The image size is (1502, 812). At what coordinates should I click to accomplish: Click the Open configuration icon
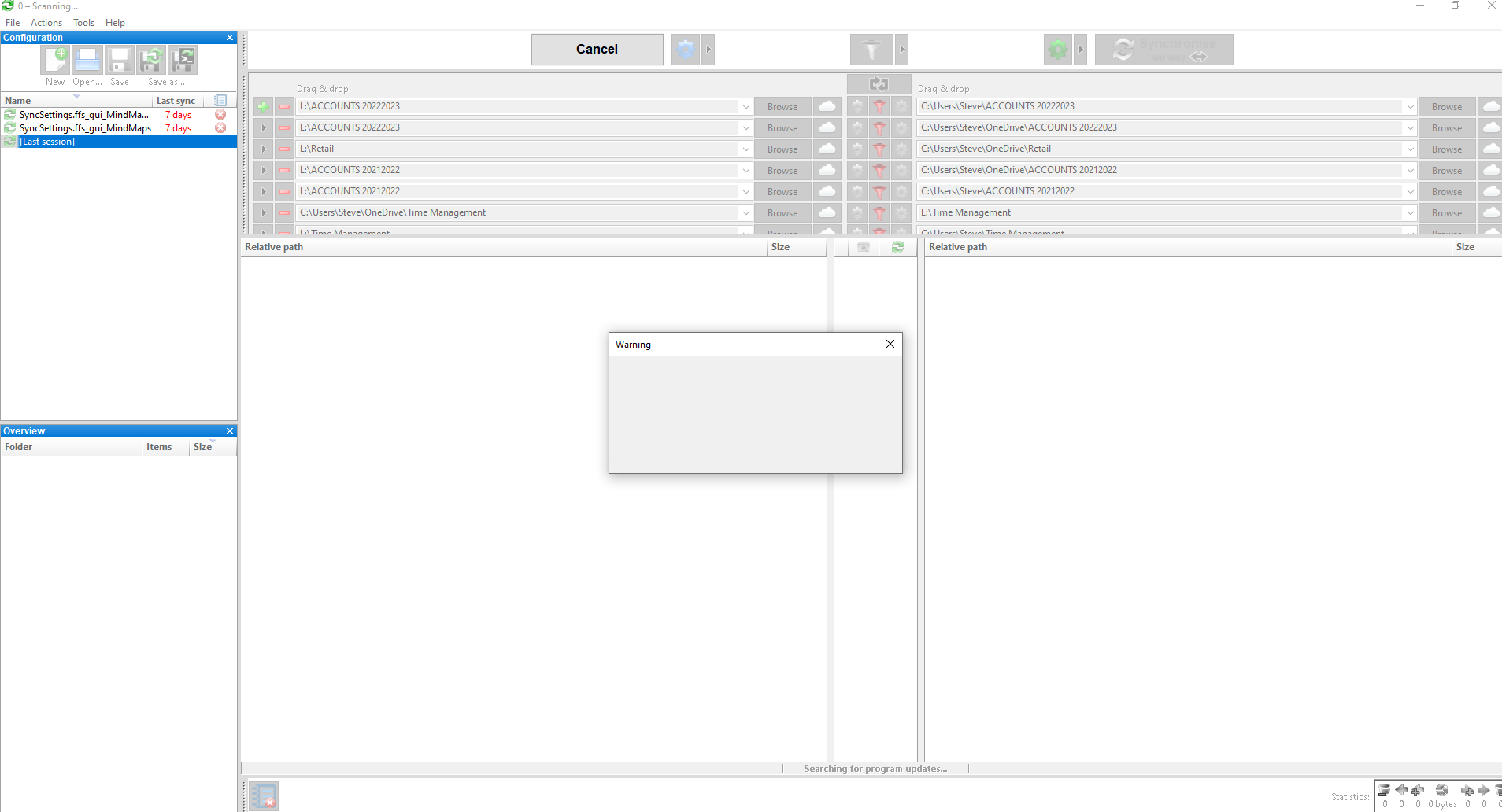click(x=87, y=61)
